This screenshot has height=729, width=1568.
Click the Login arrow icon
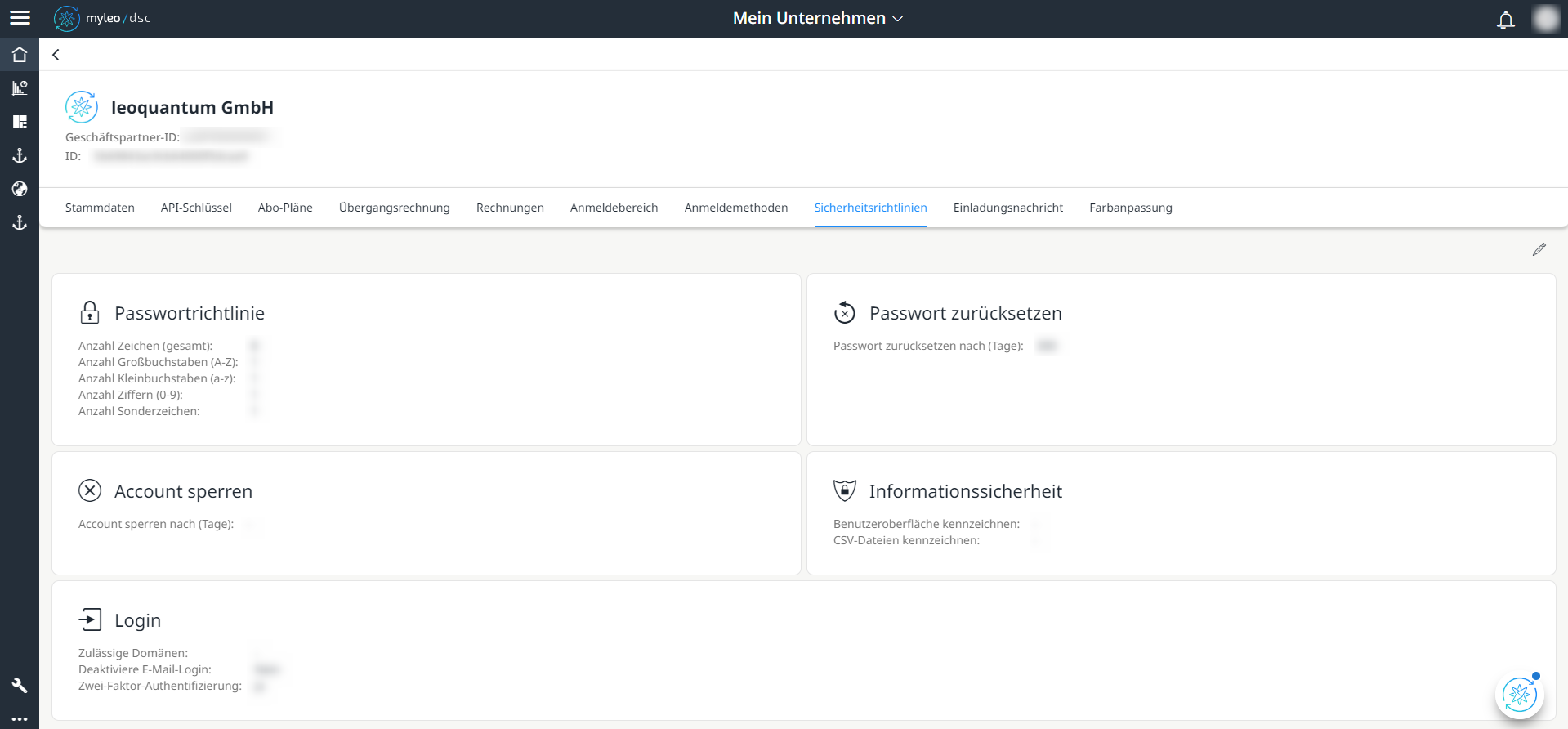point(90,619)
